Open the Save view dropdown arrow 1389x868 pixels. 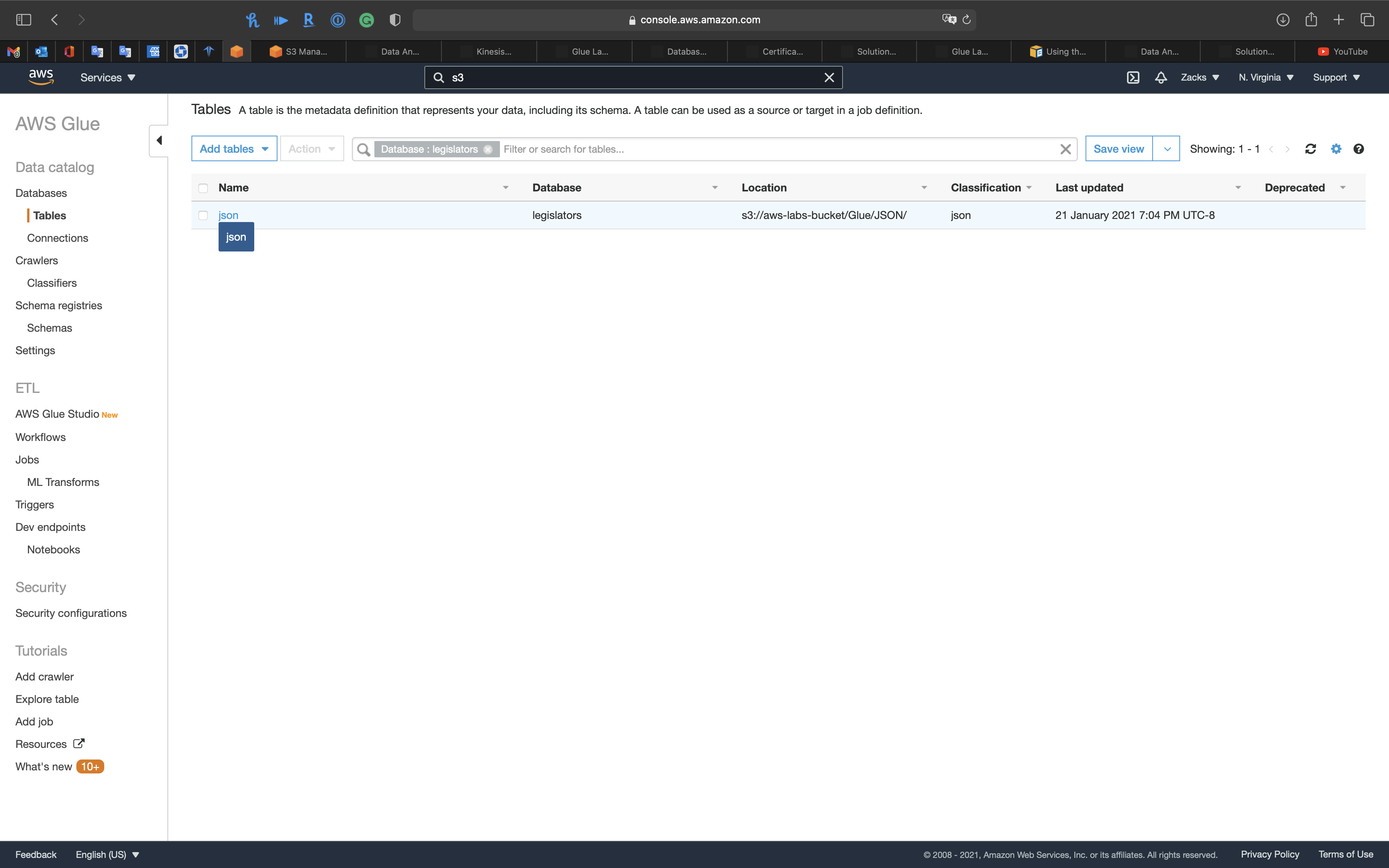[x=1166, y=149]
